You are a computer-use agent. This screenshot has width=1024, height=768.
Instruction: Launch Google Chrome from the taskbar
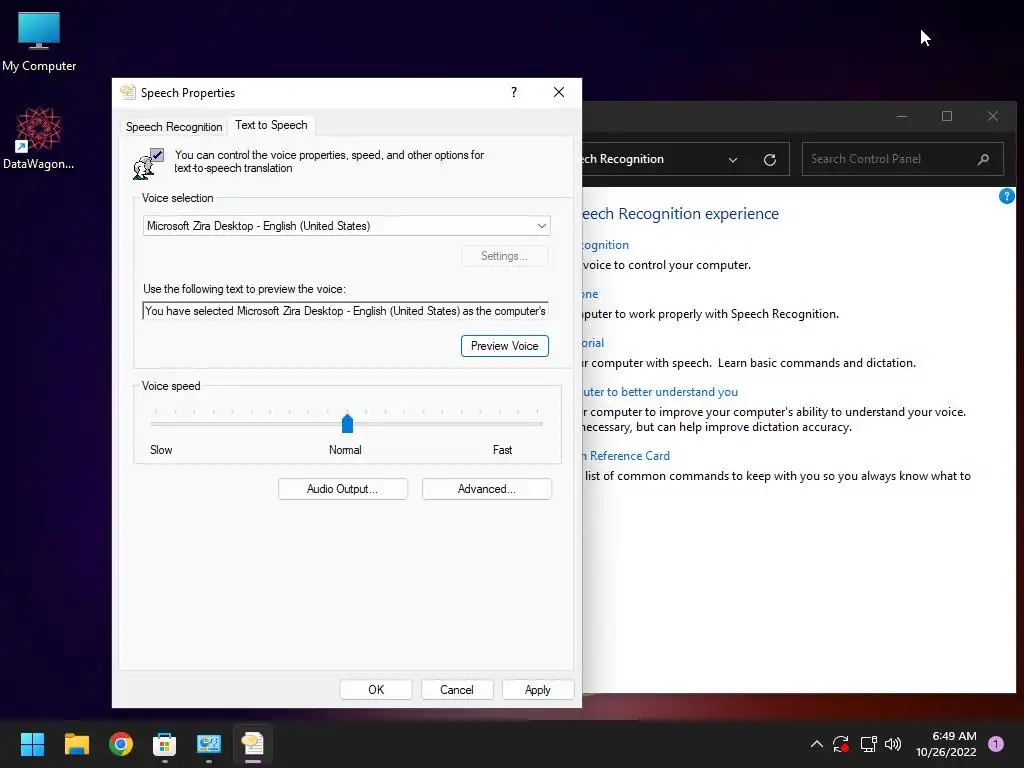click(121, 744)
